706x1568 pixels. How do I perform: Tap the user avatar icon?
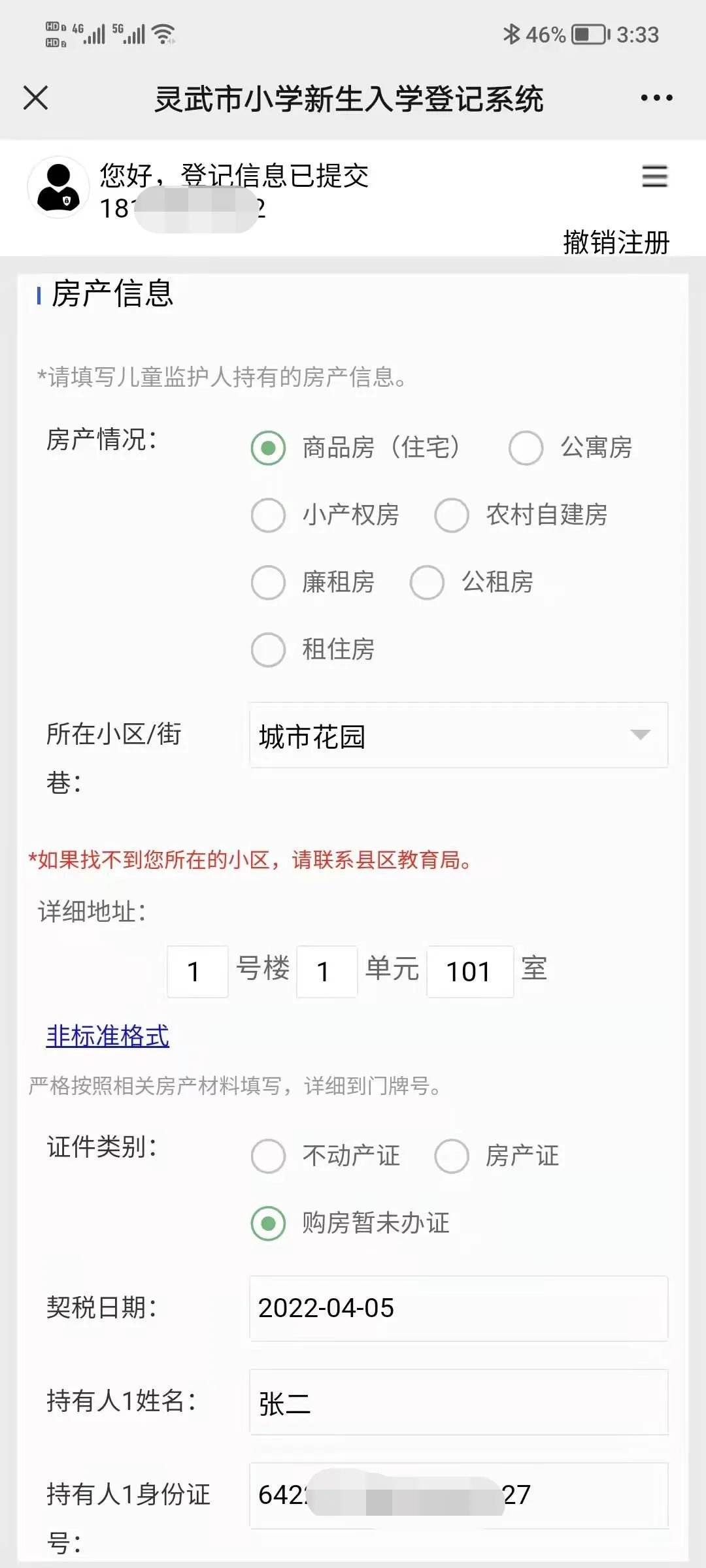coord(58,187)
